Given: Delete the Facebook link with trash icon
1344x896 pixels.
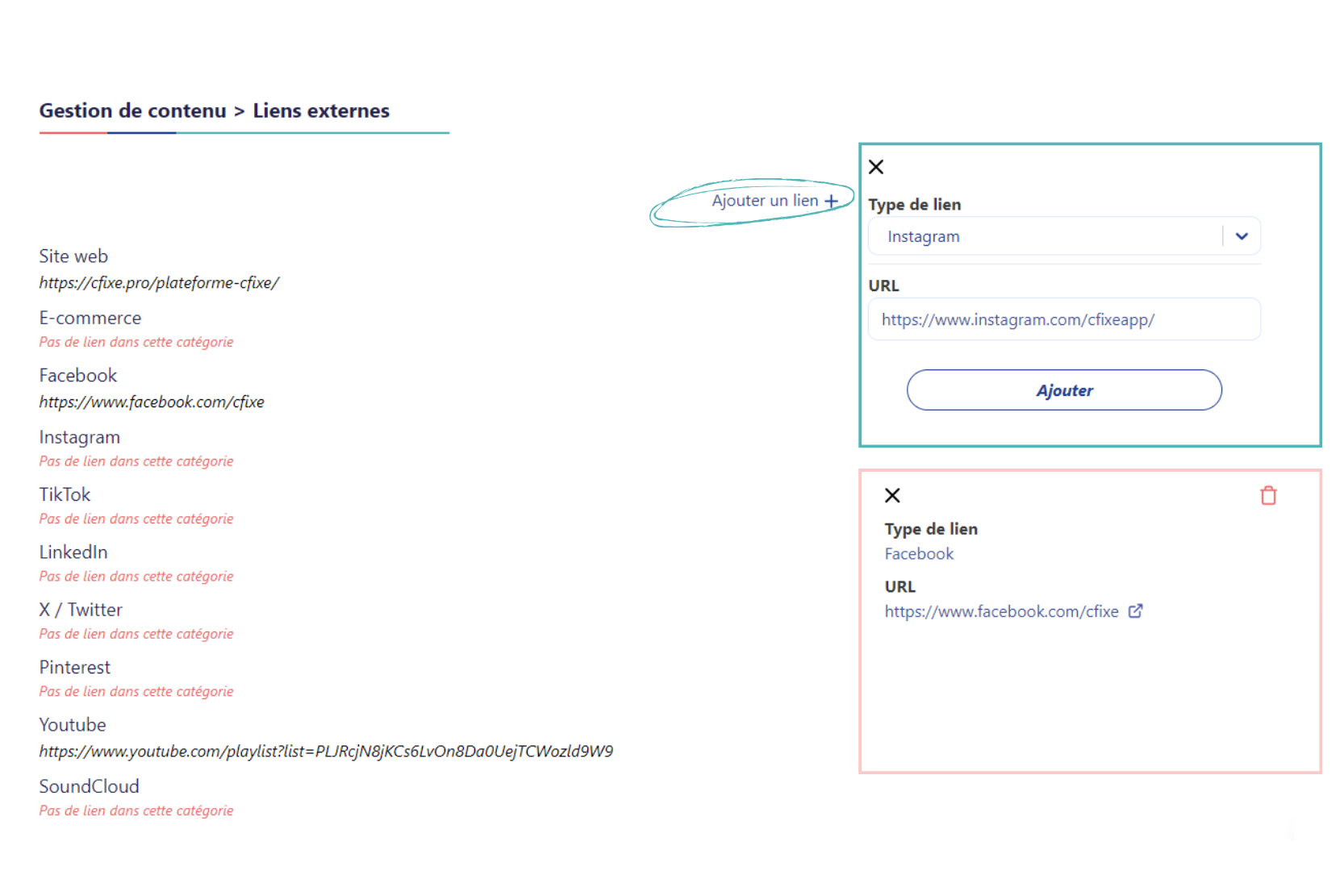Looking at the screenshot, I should click(x=1268, y=495).
